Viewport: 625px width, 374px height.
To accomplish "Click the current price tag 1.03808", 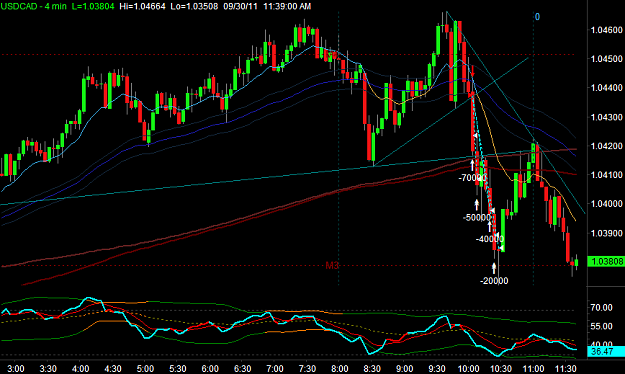I will point(606,262).
